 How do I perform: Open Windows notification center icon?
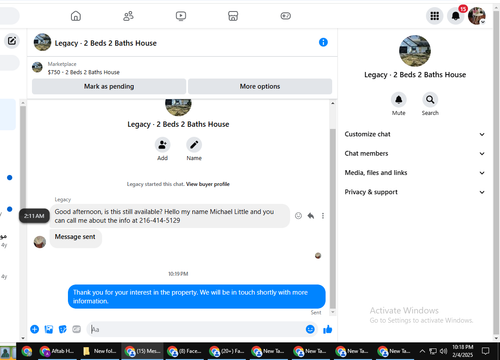pos(486,351)
